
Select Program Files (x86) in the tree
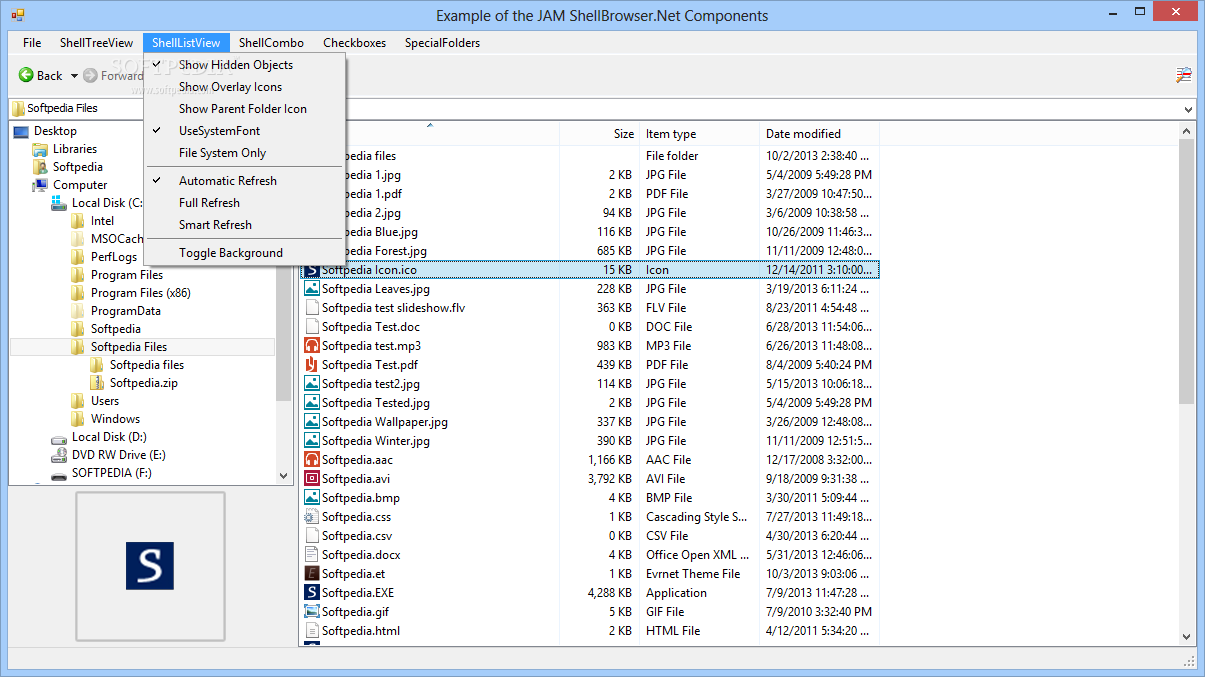pyautogui.click(x=140, y=293)
